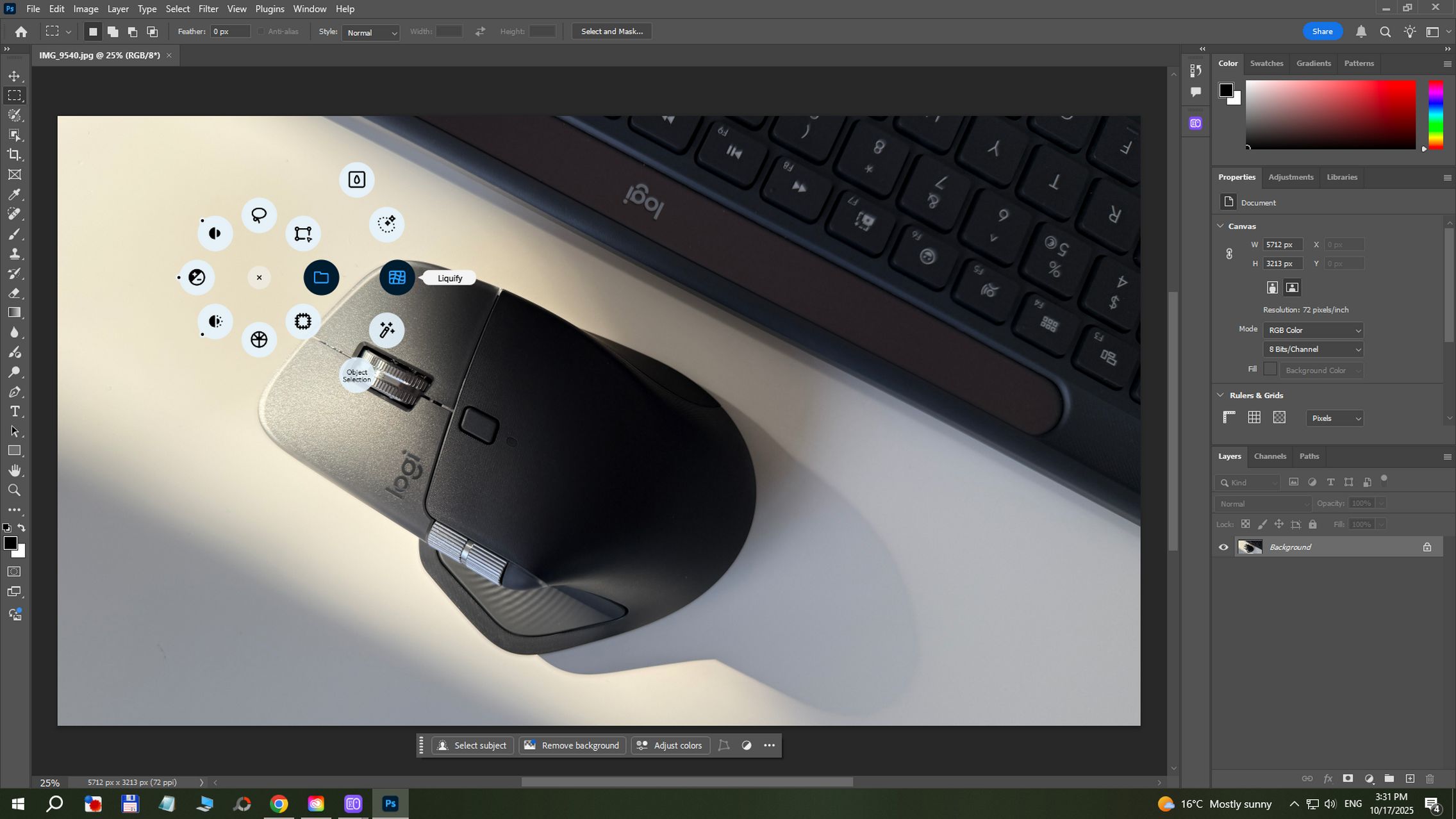Select the Horizontal Type tool
The image size is (1456, 819).
pyautogui.click(x=14, y=411)
